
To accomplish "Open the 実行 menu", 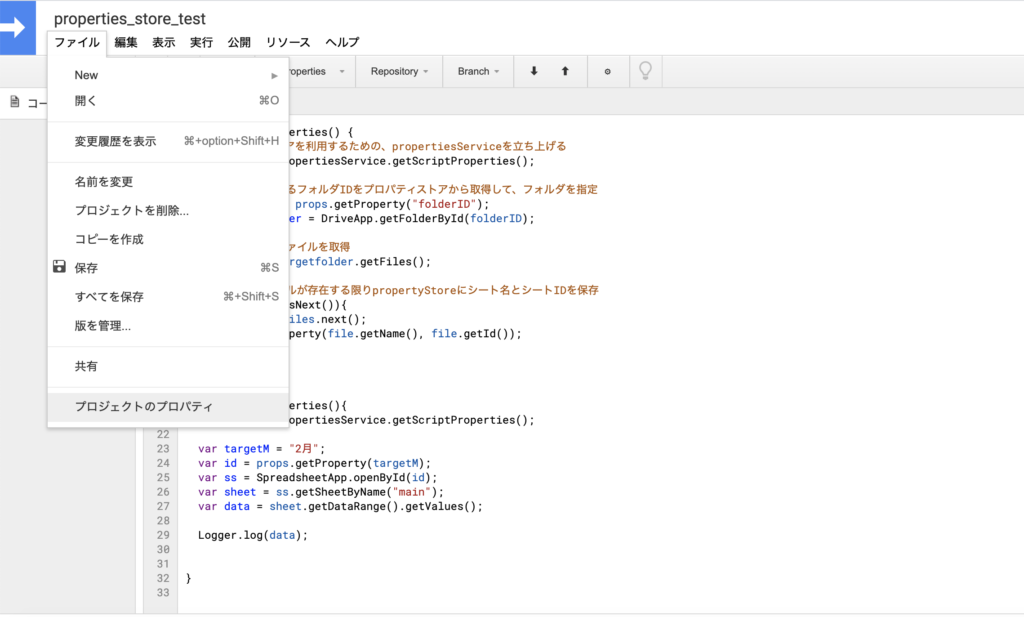I will (x=201, y=42).
